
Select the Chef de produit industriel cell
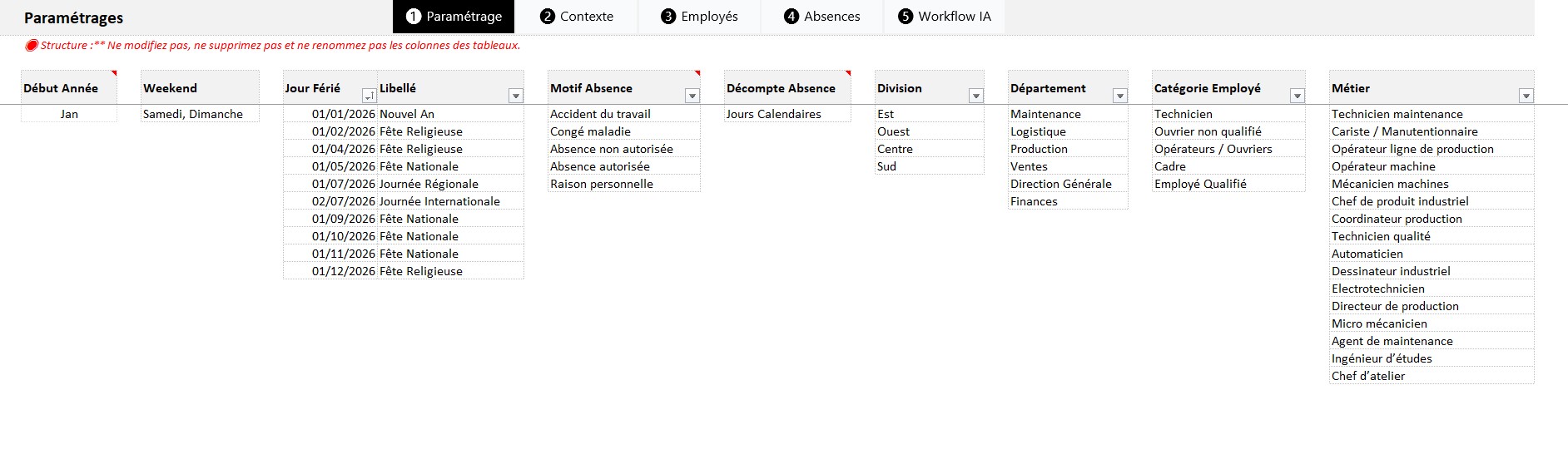(x=1432, y=201)
